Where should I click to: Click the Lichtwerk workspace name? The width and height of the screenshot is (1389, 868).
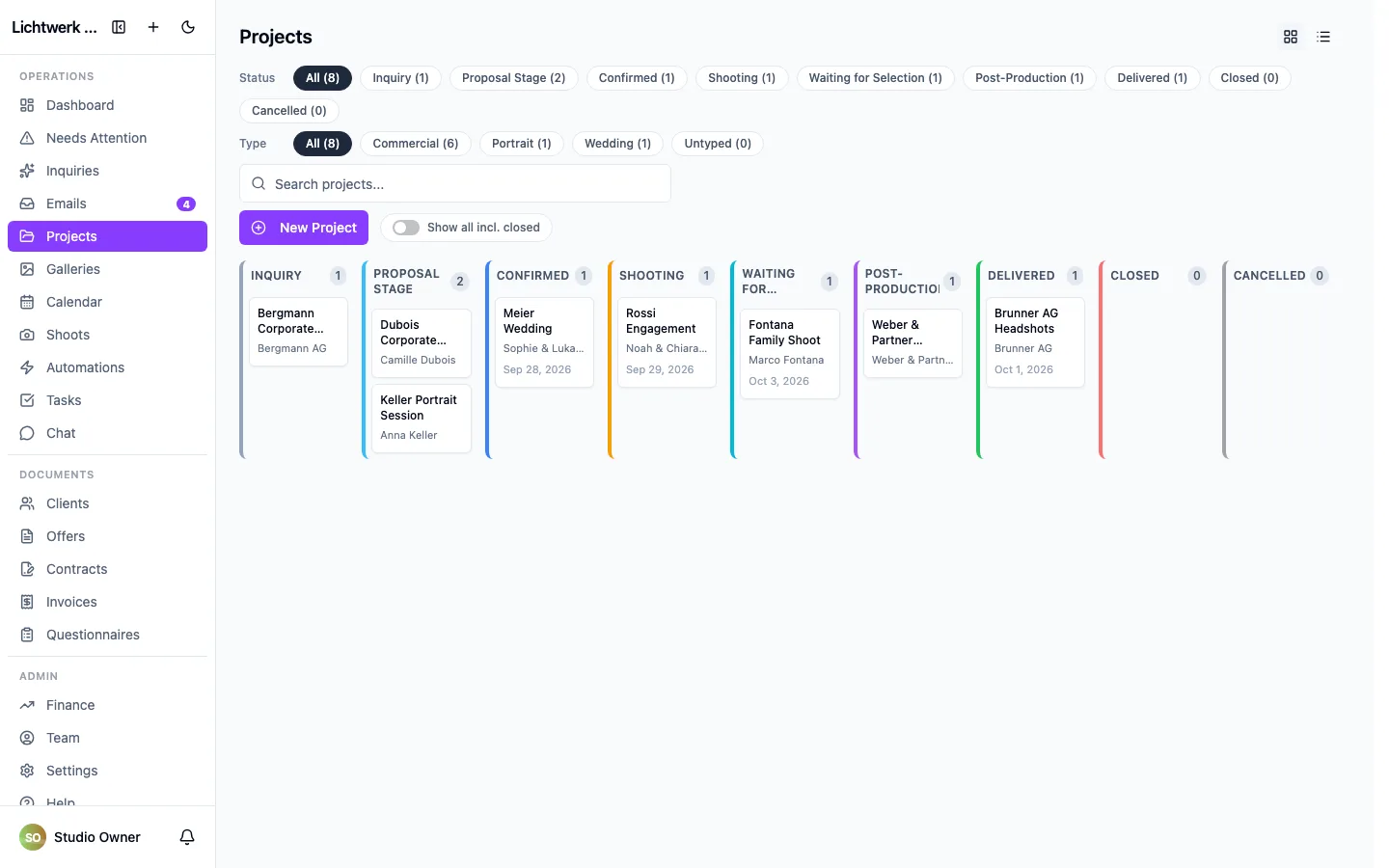[54, 27]
